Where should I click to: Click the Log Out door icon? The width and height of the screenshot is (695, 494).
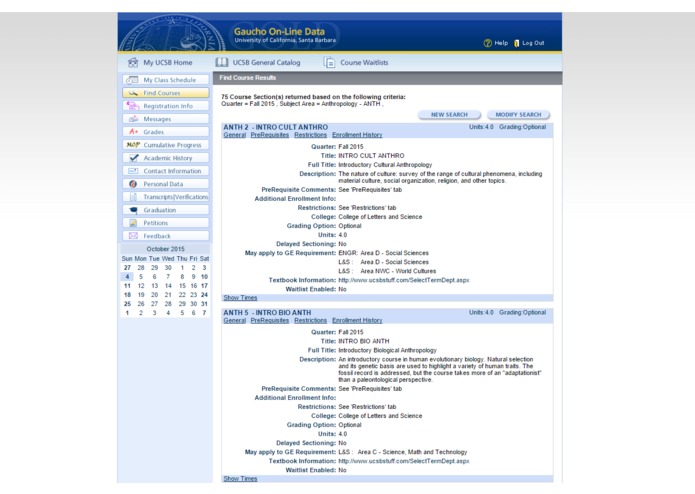coord(516,43)
